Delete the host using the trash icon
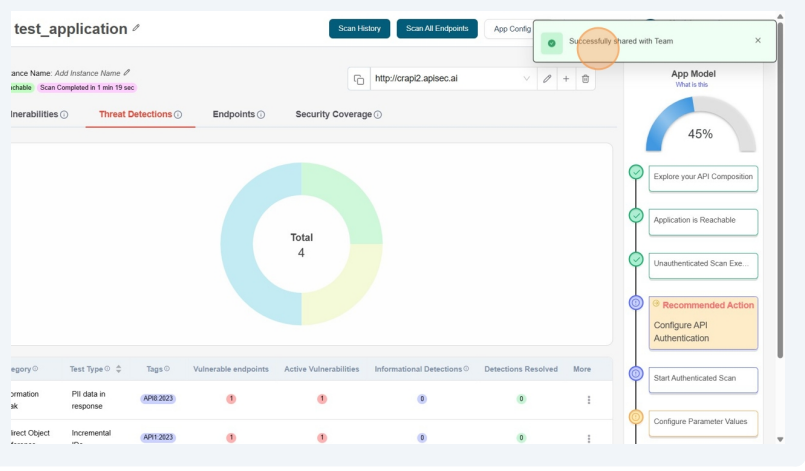Image resolution: width=805 pixels, height=471 pixels. (585, 79)
